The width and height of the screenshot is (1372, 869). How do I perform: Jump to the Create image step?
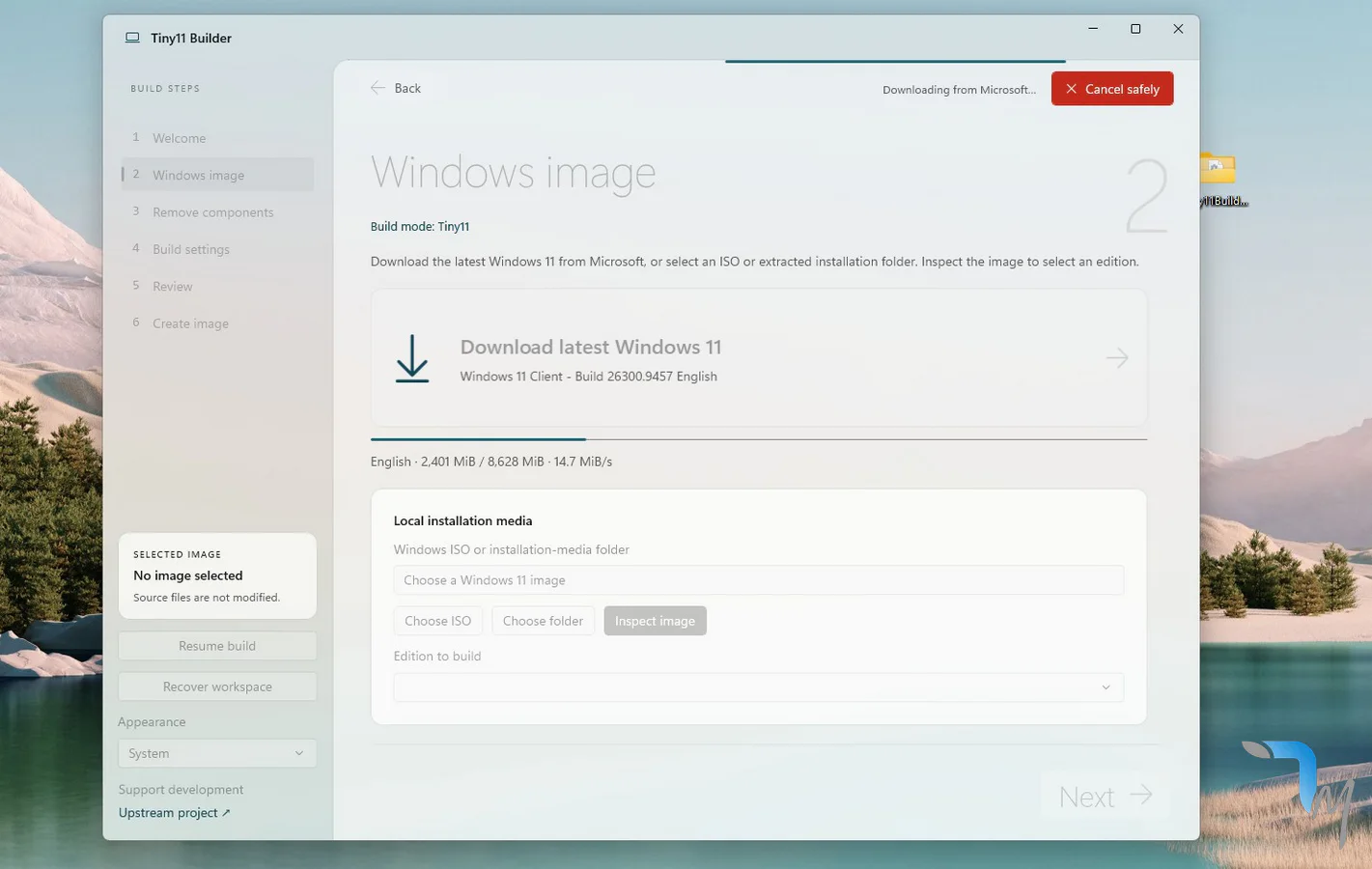point(217,323)
